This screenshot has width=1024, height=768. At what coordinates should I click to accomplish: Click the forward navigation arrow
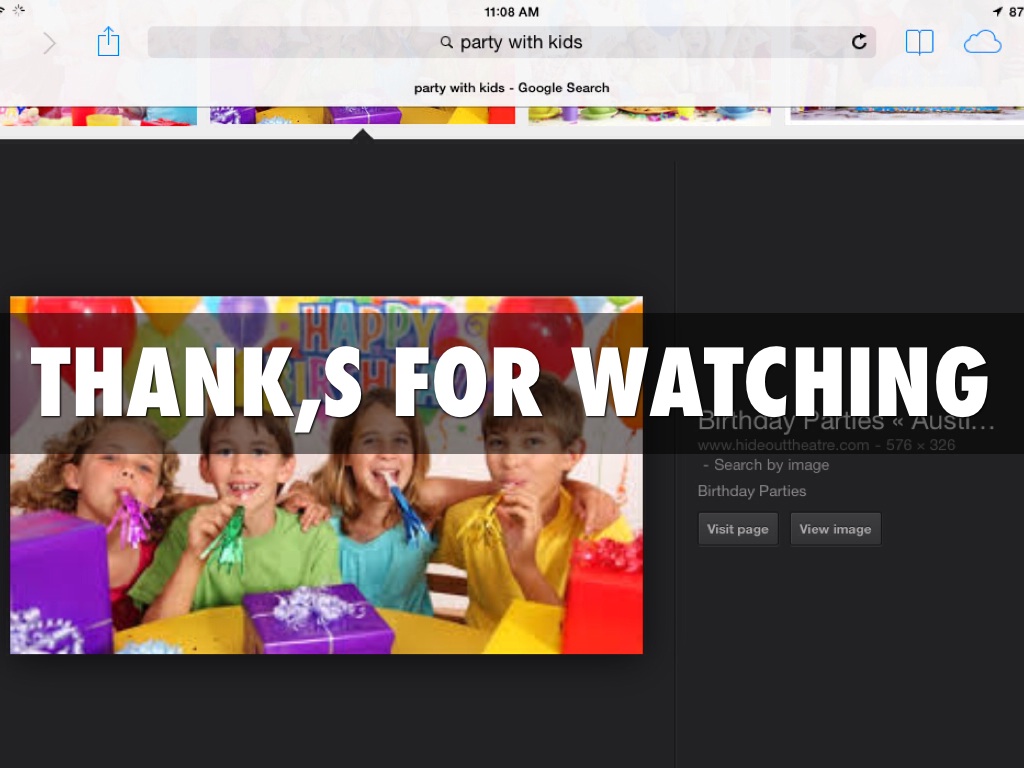[49, 43]
